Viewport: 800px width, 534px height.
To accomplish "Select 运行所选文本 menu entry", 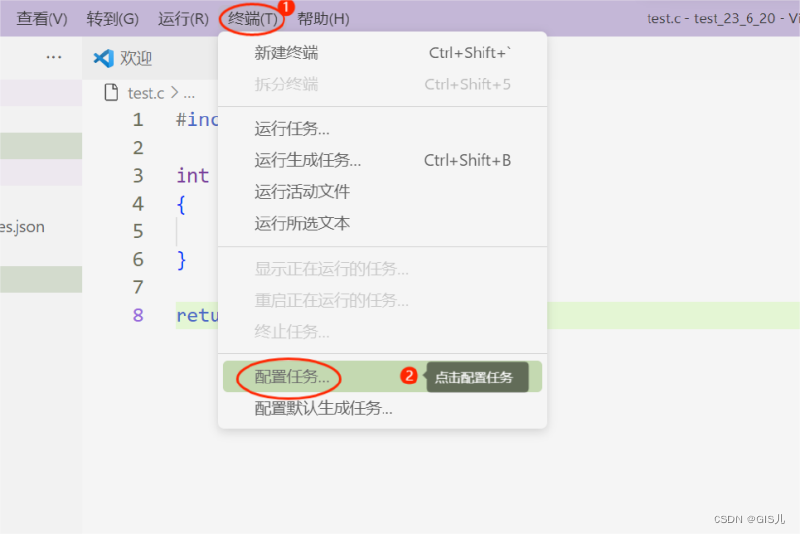I will (382, 223).
